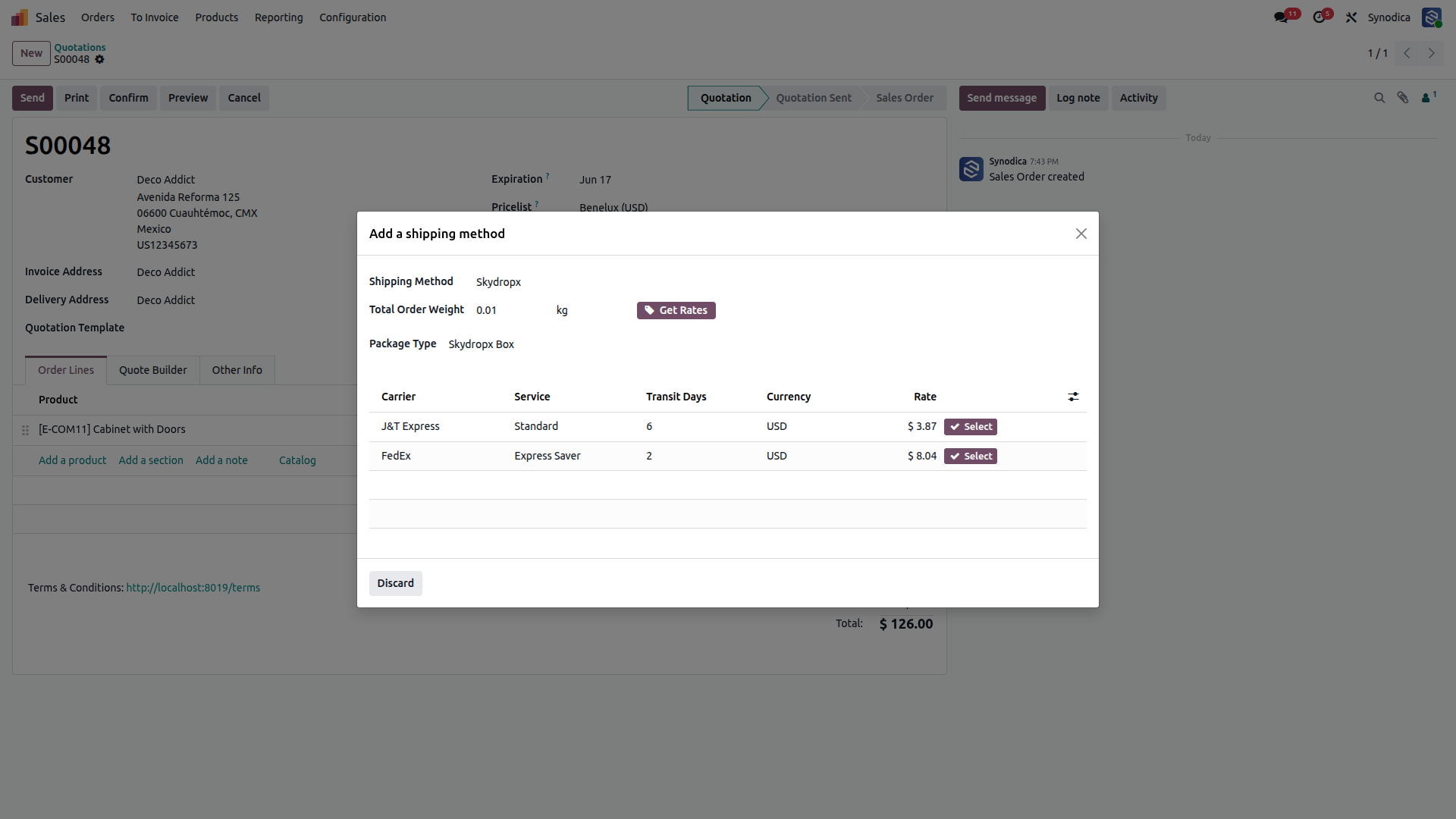Screen dimensions: 1456x819
Task: Sort rates by Currency column header
Action: click(x=789, y=397)
